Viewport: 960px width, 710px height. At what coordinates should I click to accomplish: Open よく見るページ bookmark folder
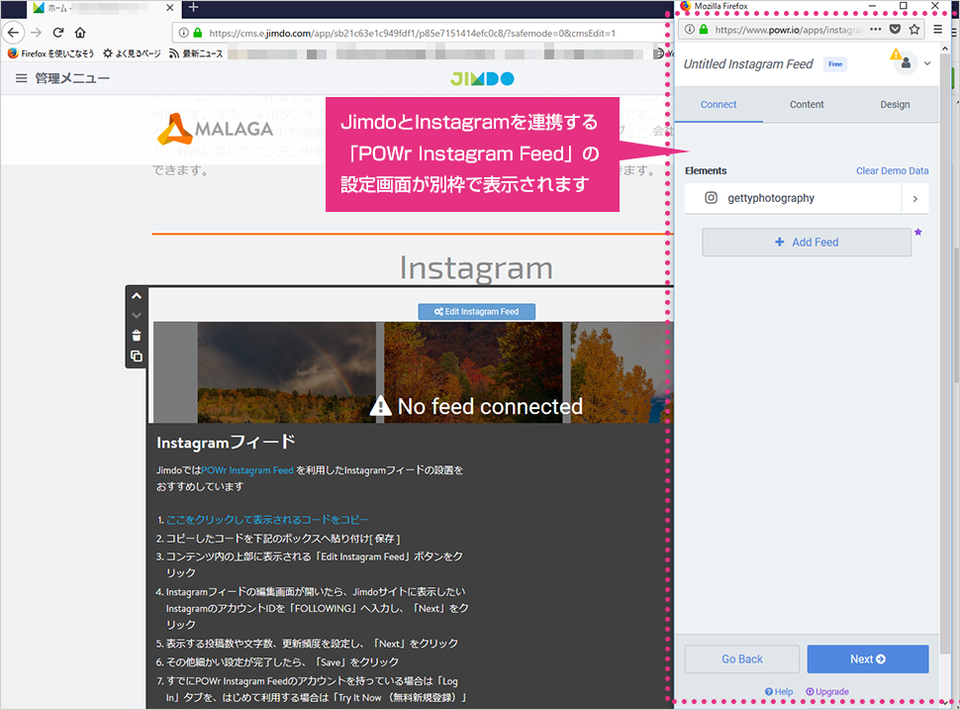(x=132, y=54)
